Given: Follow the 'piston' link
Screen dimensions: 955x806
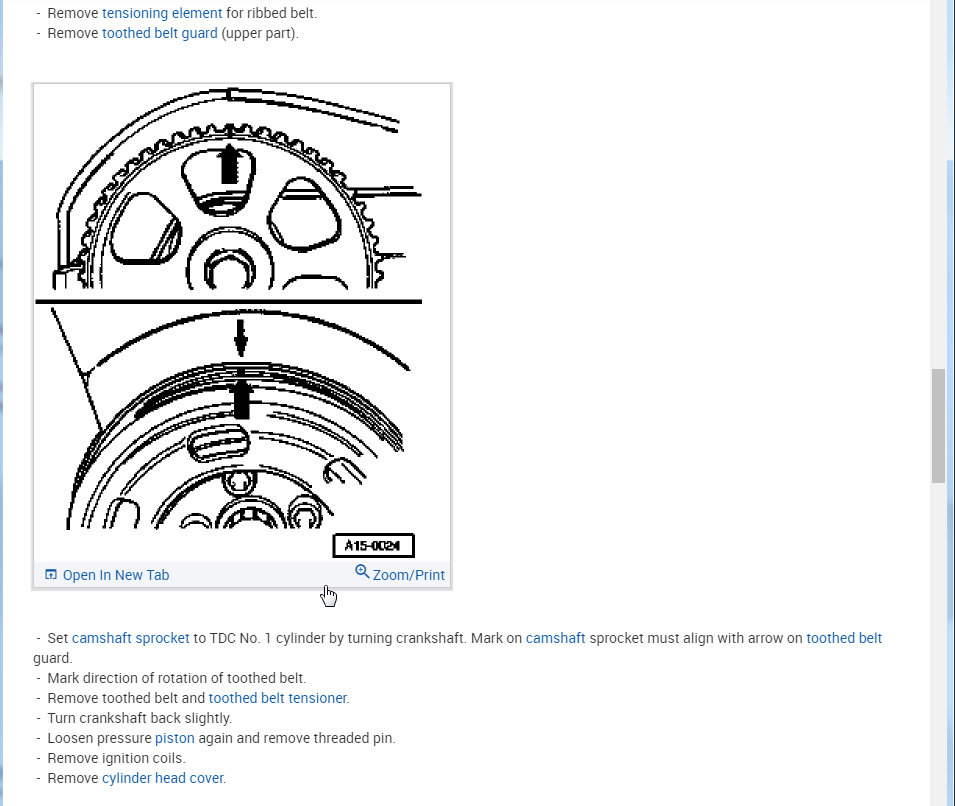Looking at the screenshot, I should [175, 738].
